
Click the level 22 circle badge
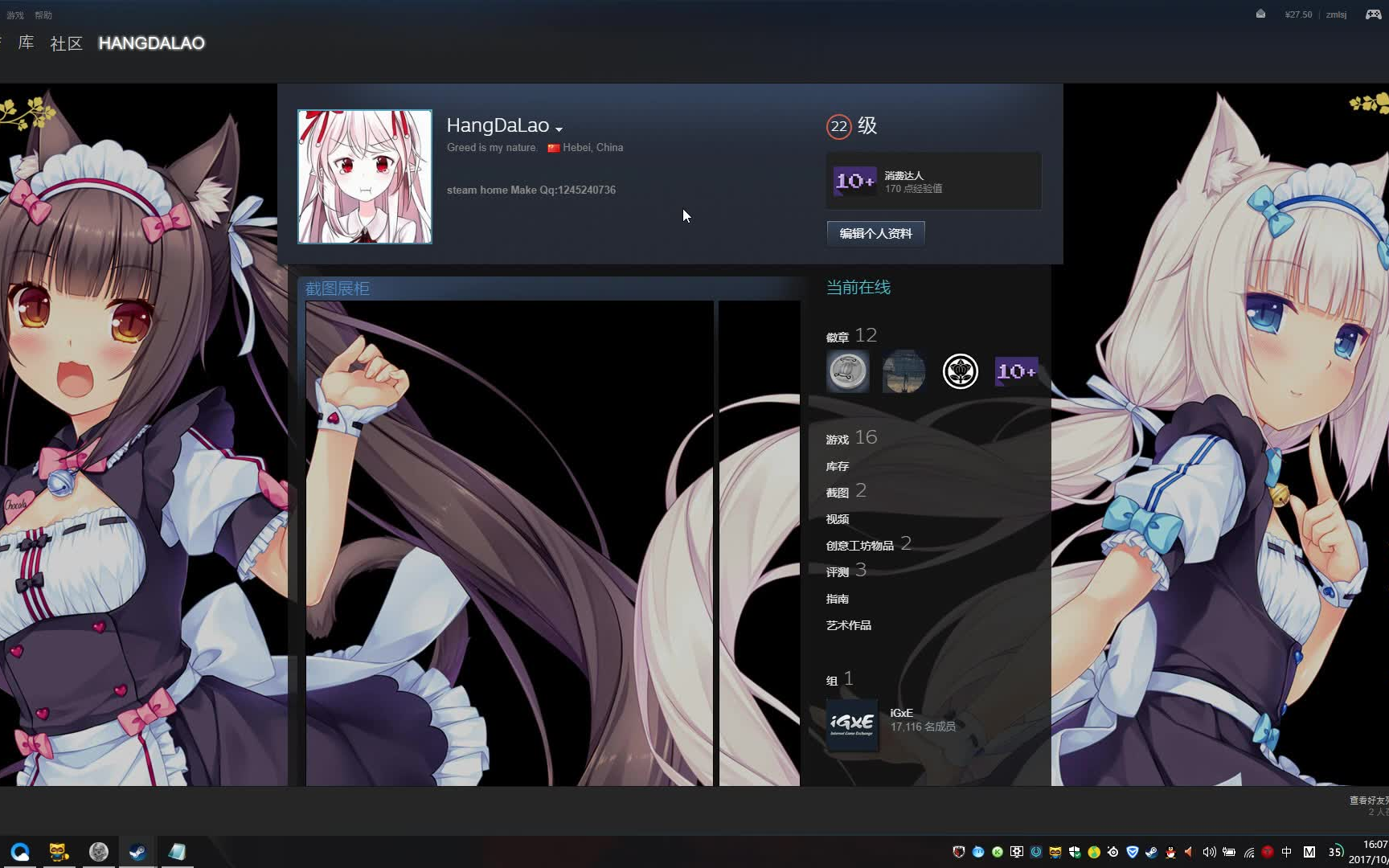[838, 126]
